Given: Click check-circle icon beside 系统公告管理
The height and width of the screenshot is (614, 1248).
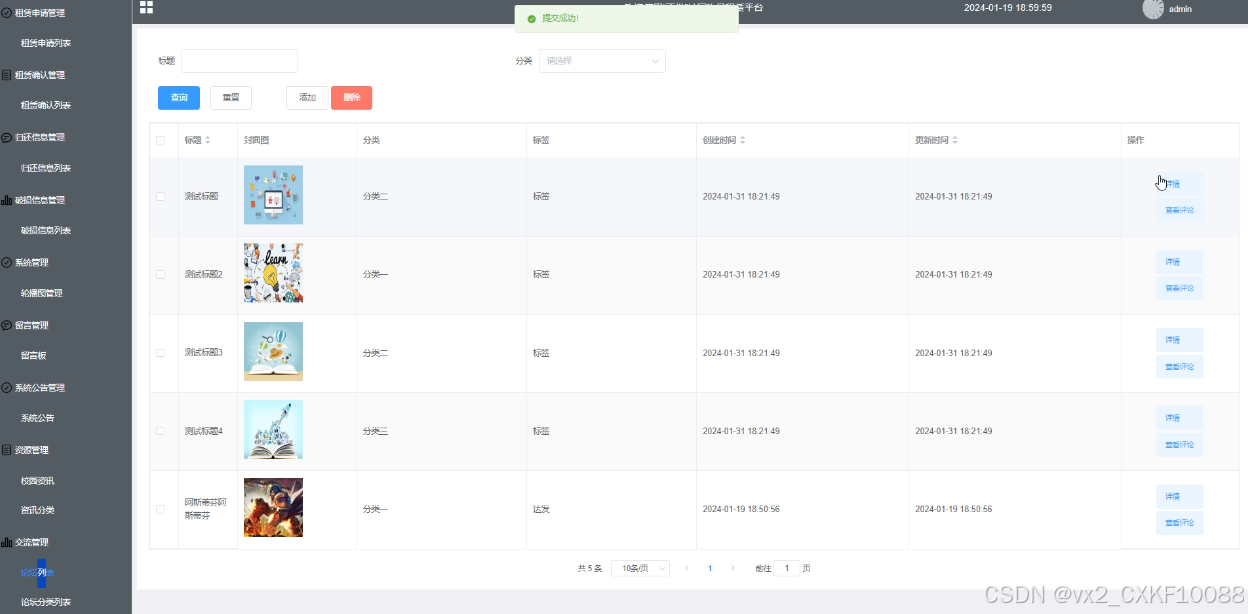Looking at the screenshot, I should coord(7,387).
